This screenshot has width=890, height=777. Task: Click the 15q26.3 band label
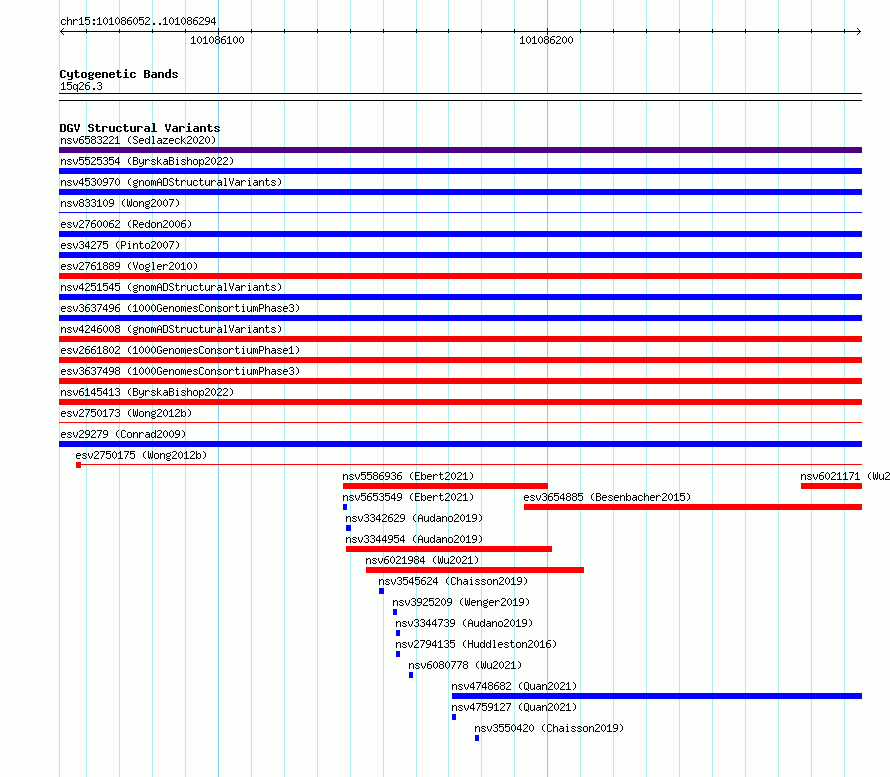pyautogui.click(x=81, y=86)
